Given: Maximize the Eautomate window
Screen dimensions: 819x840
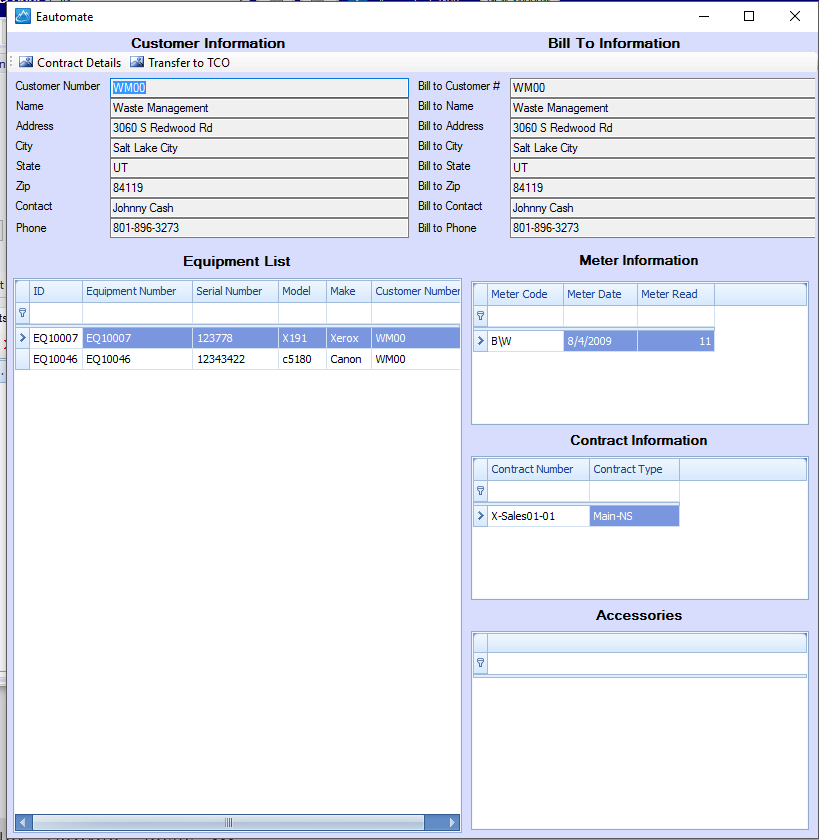Looking at the screenshot, I should (749, 17).
